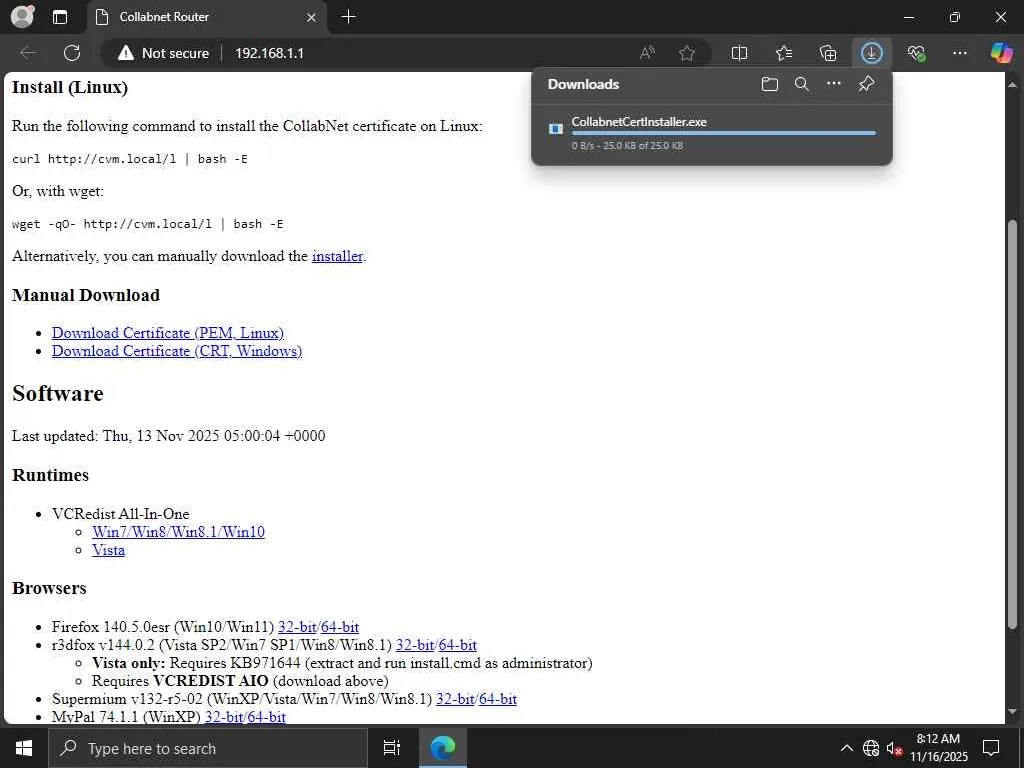Download Supermium v132-r5-02 64-bit
This screenshot has height=768, width=1024.
coord(498,699)
